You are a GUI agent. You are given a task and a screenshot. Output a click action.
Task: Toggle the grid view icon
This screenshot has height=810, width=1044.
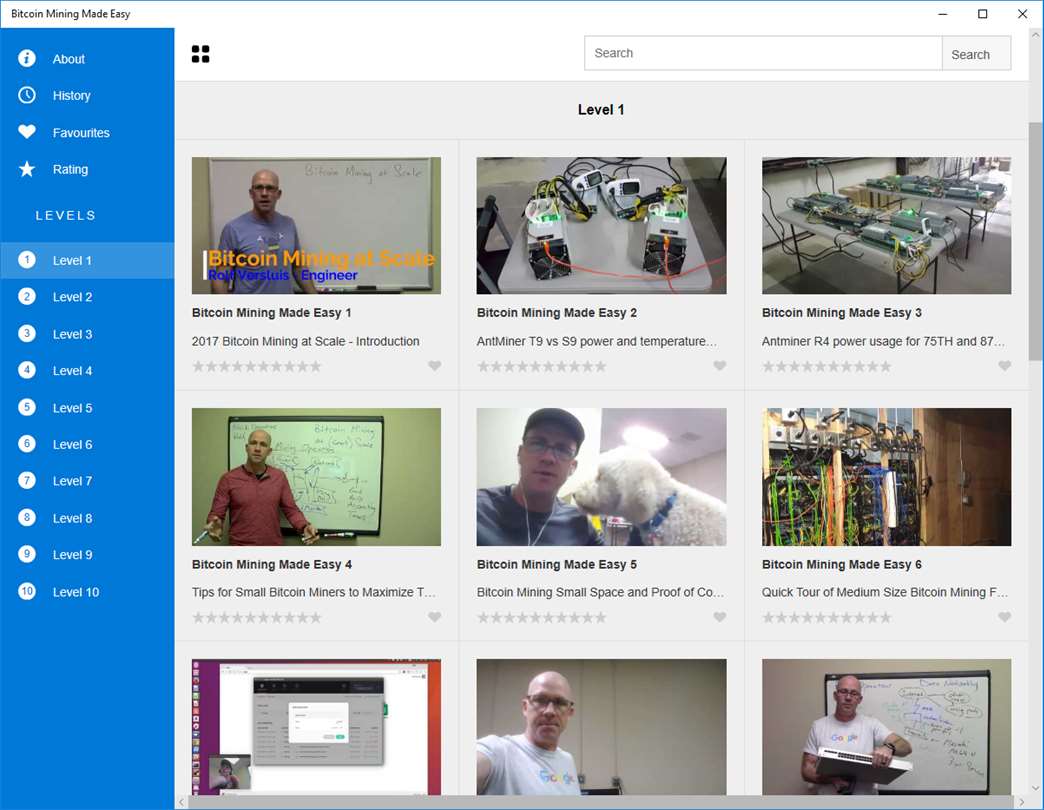point(200,54)
